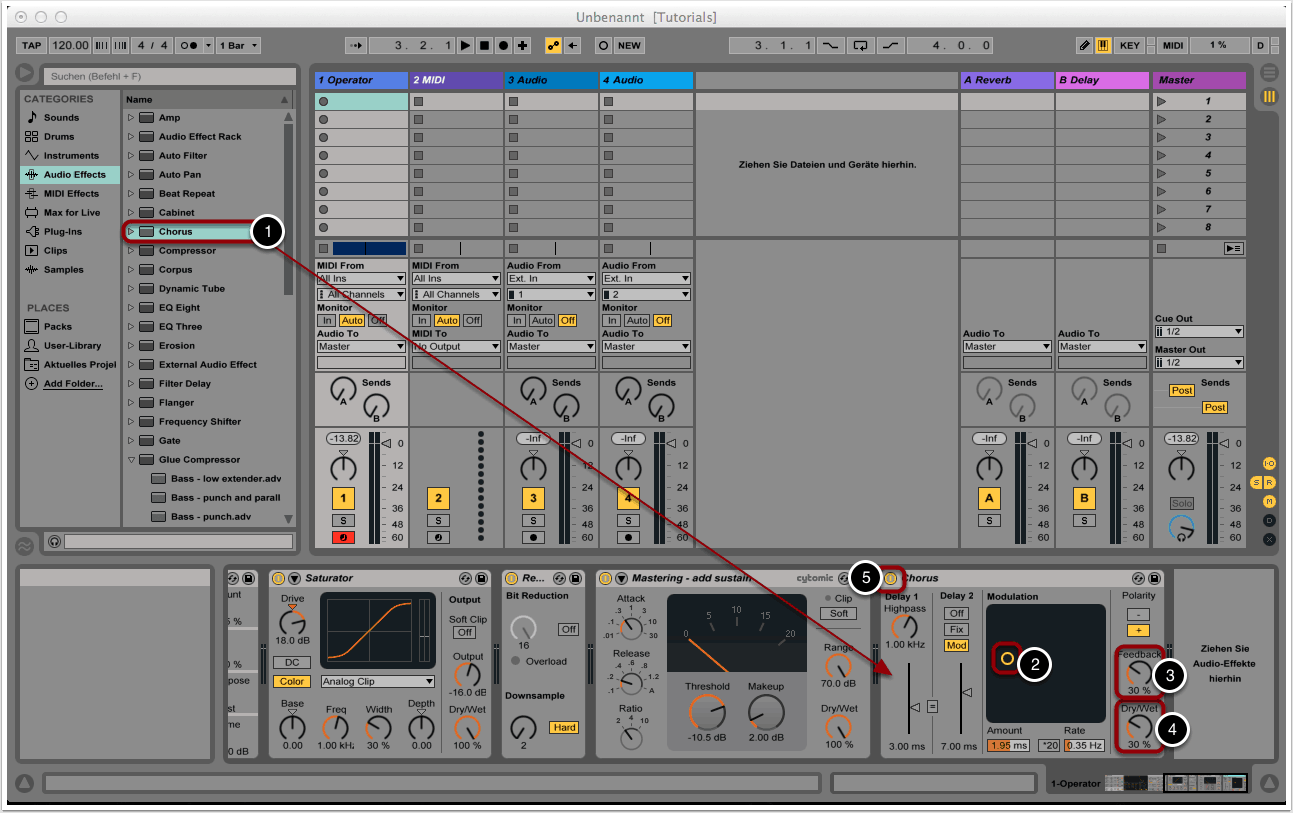Toggle Soft Clip Off in Saturator
1293x813 pixels.
465,633
